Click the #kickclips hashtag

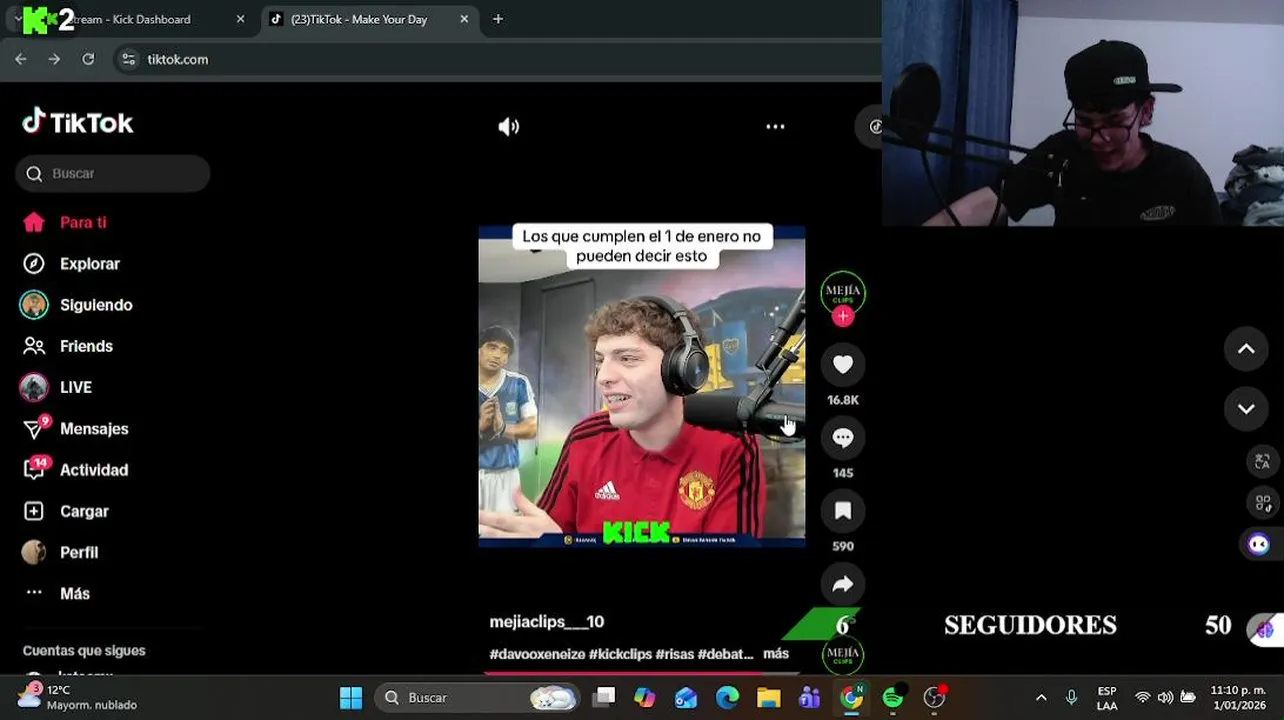[620, 654]
